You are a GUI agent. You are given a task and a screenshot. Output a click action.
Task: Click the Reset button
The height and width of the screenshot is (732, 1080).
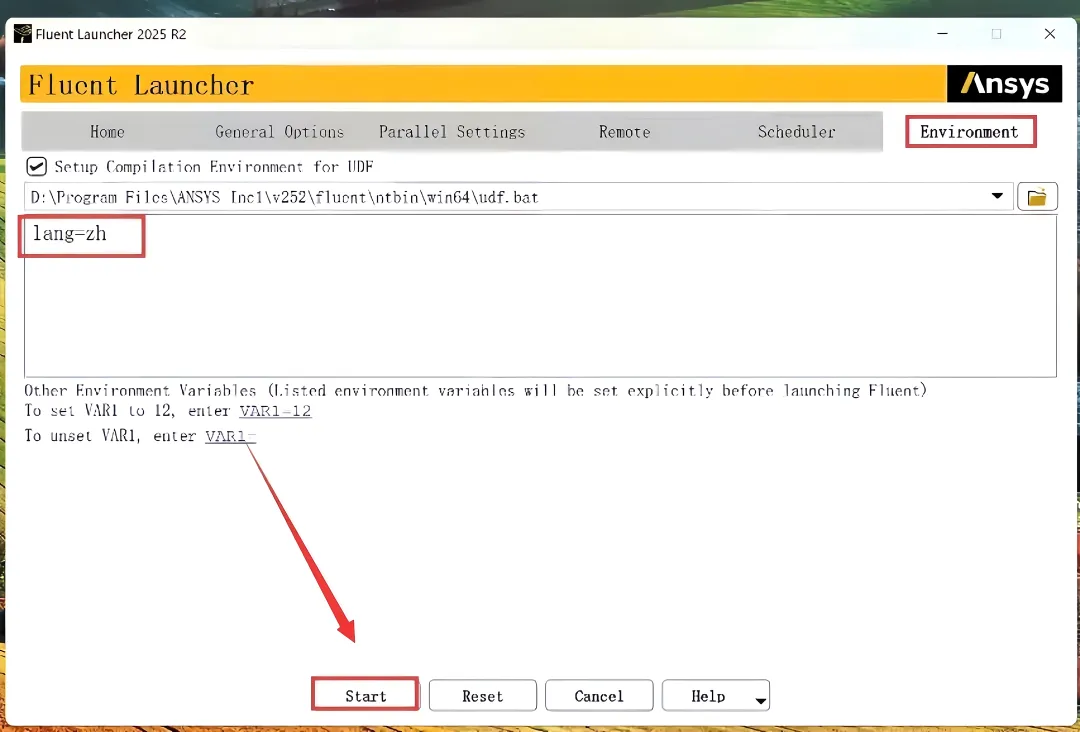[482, 696]
